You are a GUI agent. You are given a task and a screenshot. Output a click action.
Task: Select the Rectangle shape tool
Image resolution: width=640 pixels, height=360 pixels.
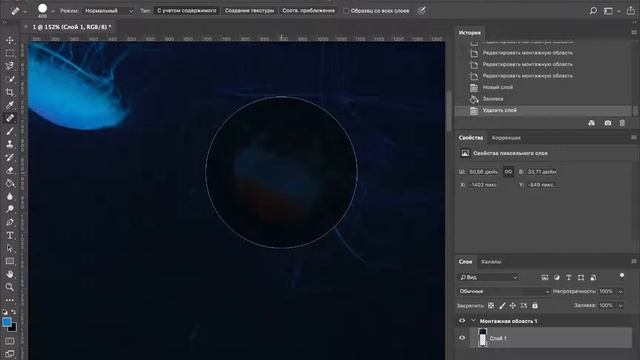pyautogui.click(x=10, y=261)
